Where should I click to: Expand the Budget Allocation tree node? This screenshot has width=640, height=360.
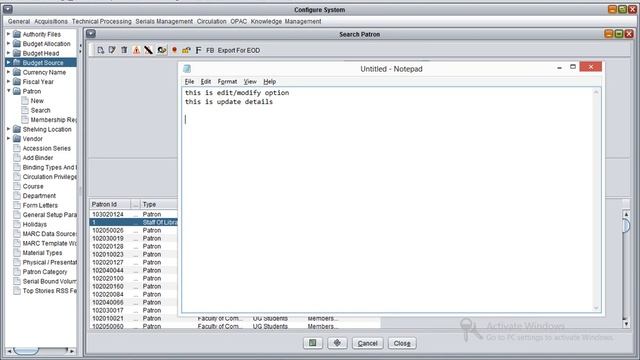tap(8, 43)
